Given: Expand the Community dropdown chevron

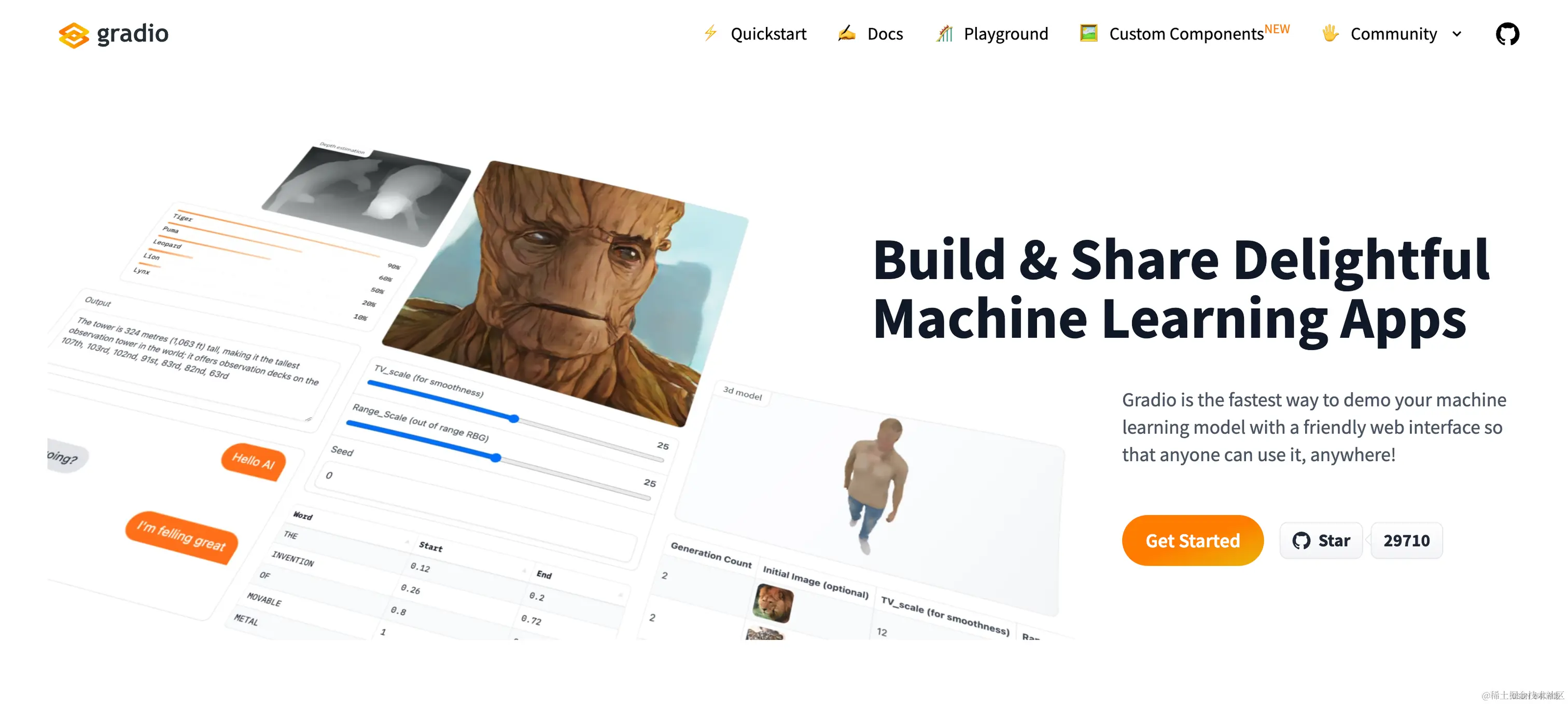Looking at the screenshot, I should click(x=1457, y=34).
